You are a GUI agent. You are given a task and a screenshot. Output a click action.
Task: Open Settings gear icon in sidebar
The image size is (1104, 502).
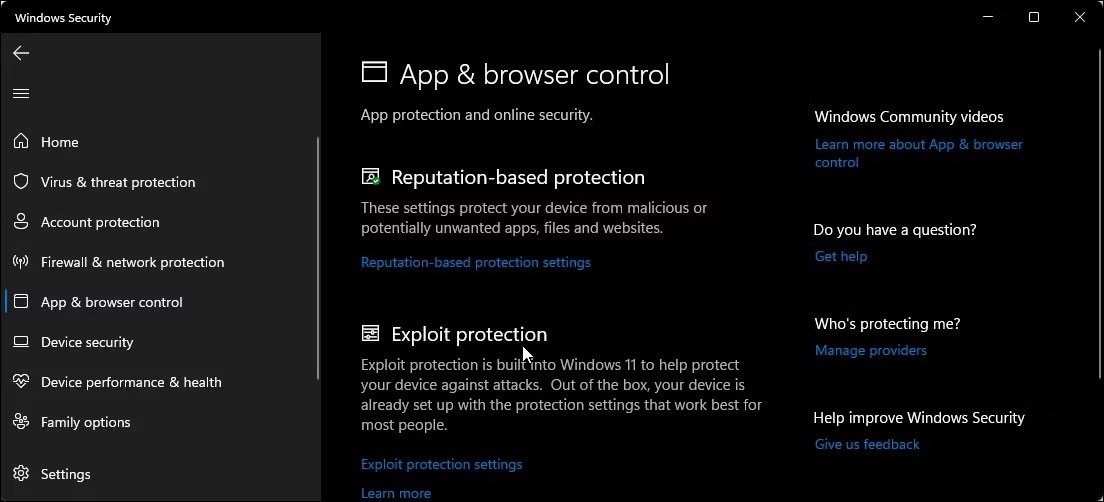(21, 473)
